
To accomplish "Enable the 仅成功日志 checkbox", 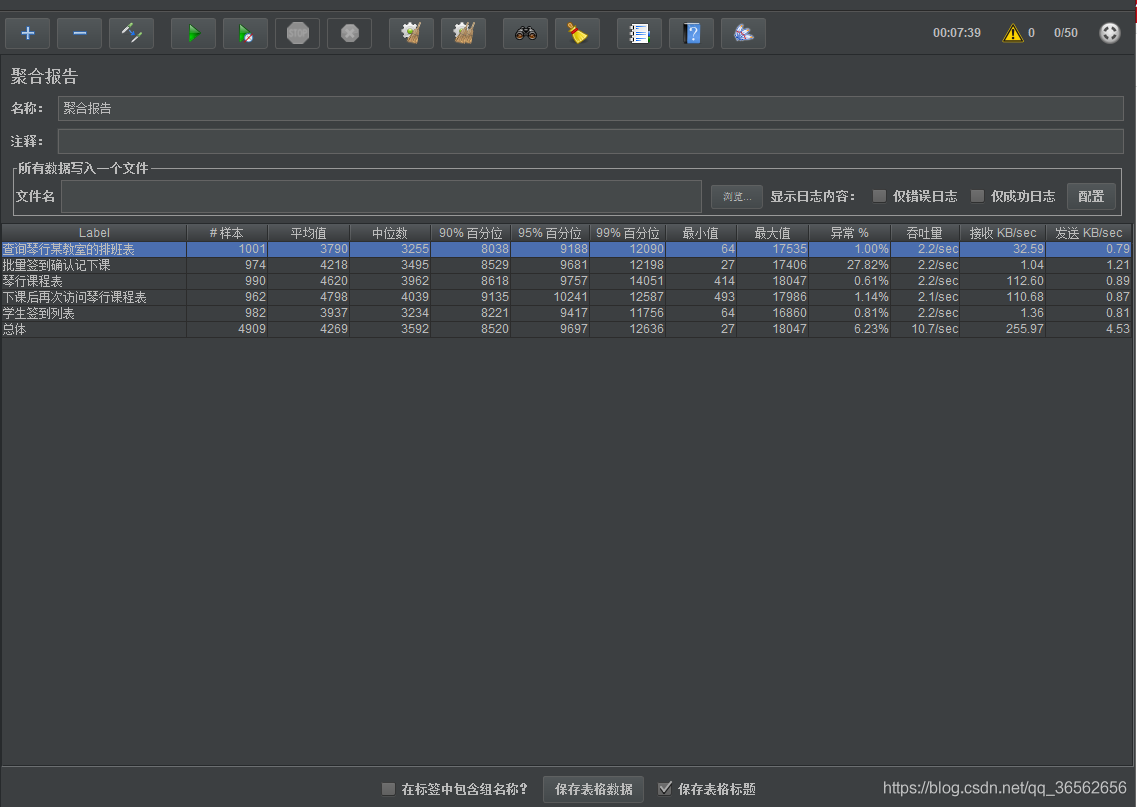I will (x=977, y=196).
